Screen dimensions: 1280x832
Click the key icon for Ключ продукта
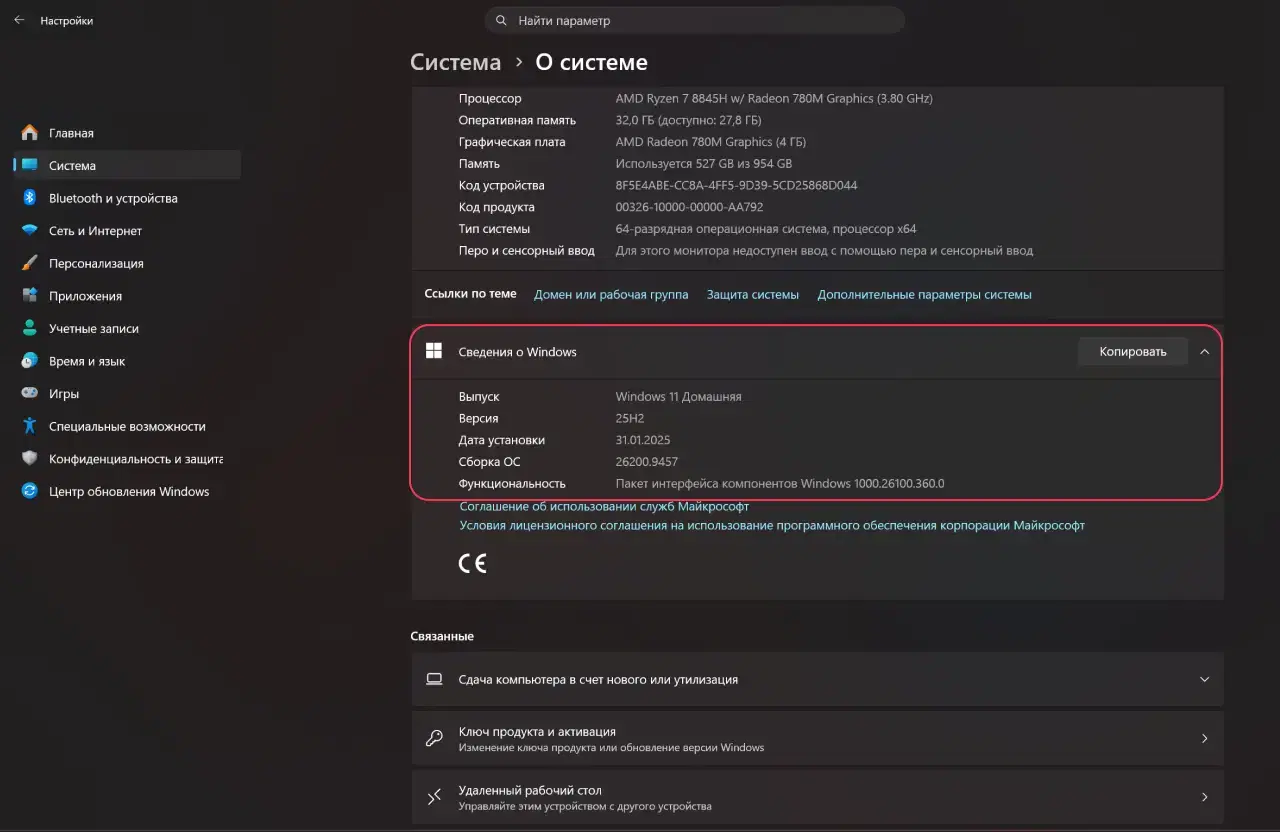tap(434, 739)
